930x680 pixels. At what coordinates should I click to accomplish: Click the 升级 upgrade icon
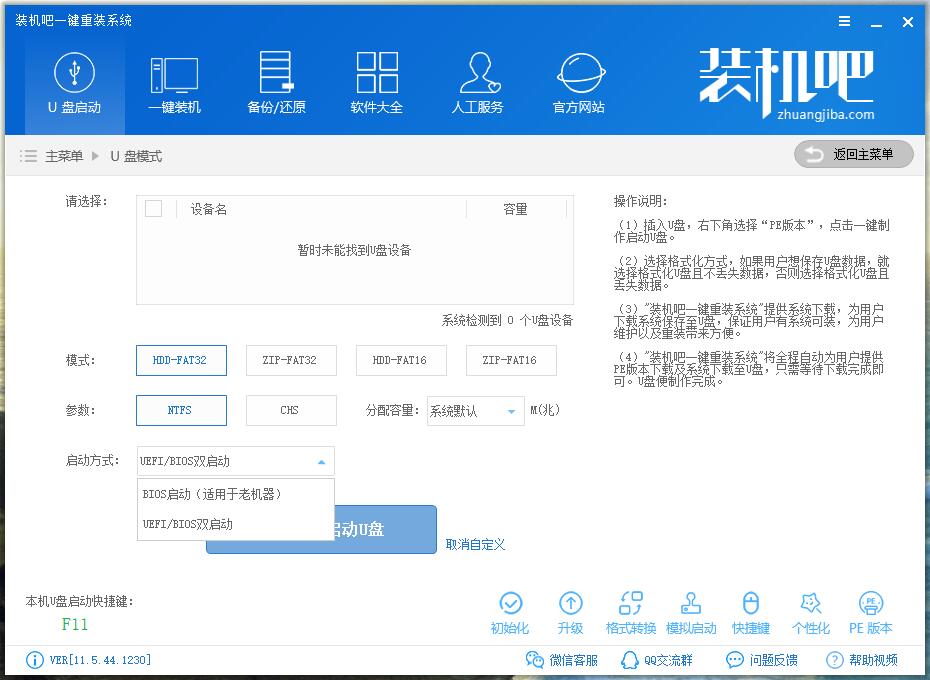pyautogui.click(x=571, y=613)
